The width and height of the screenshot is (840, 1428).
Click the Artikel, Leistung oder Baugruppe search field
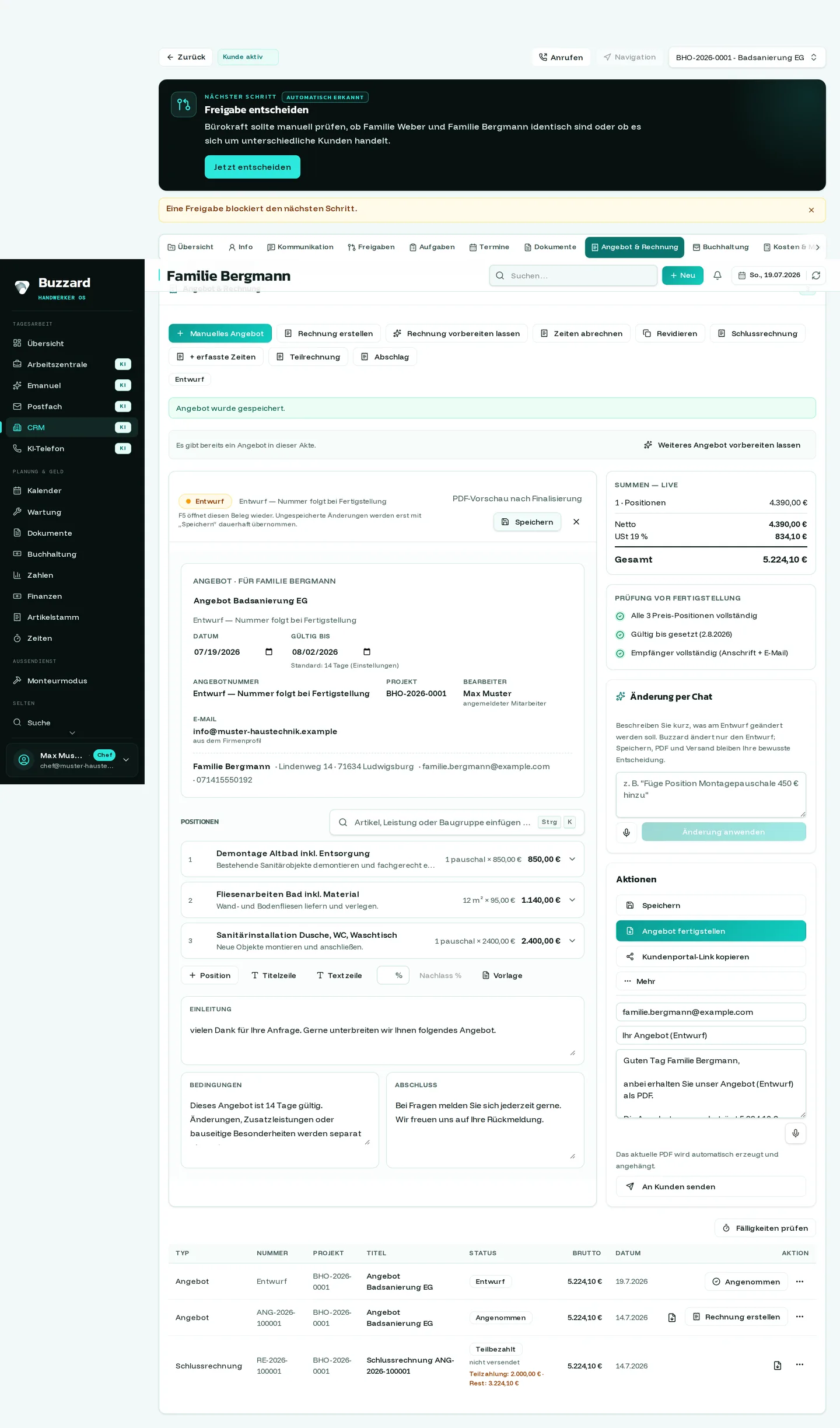tap(457, 822)
